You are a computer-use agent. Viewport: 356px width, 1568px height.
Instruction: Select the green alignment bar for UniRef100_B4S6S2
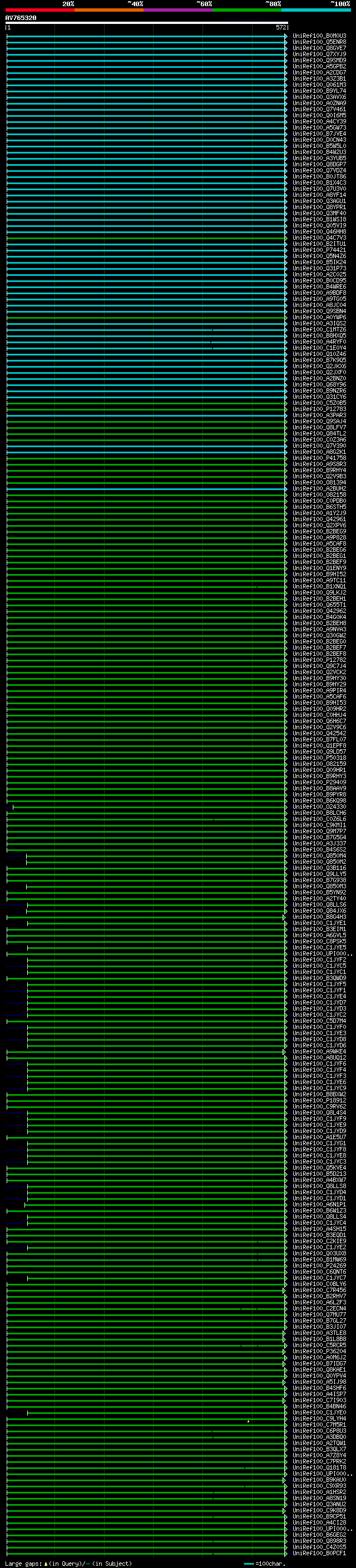click(x=147, y=849)
